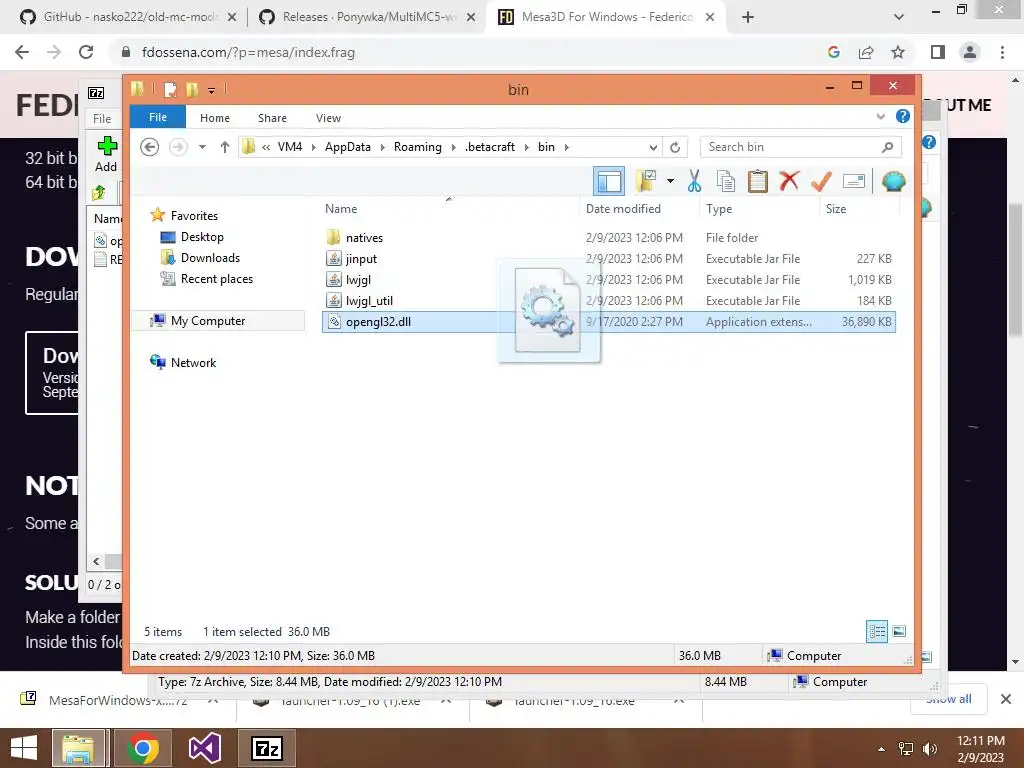Screen dimensions: 1024x768
Task: Expand the ribbon with the chevron
Action: click(x=880, y=117)
